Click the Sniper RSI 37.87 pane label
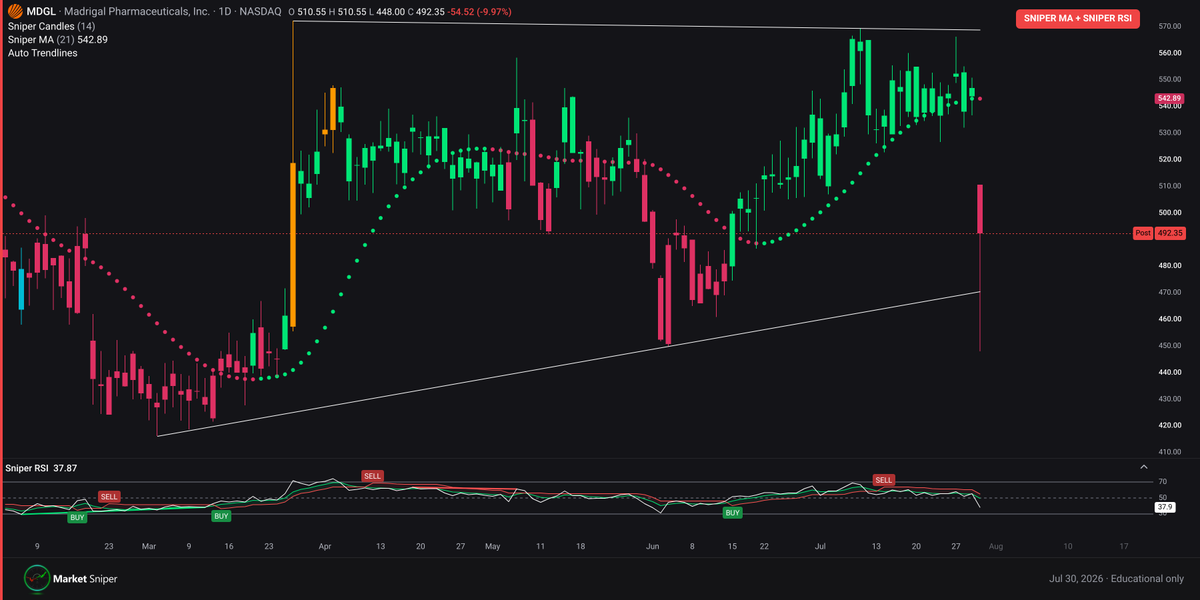Viewport: 1200px width, 600px height. (x=42, y=468)
